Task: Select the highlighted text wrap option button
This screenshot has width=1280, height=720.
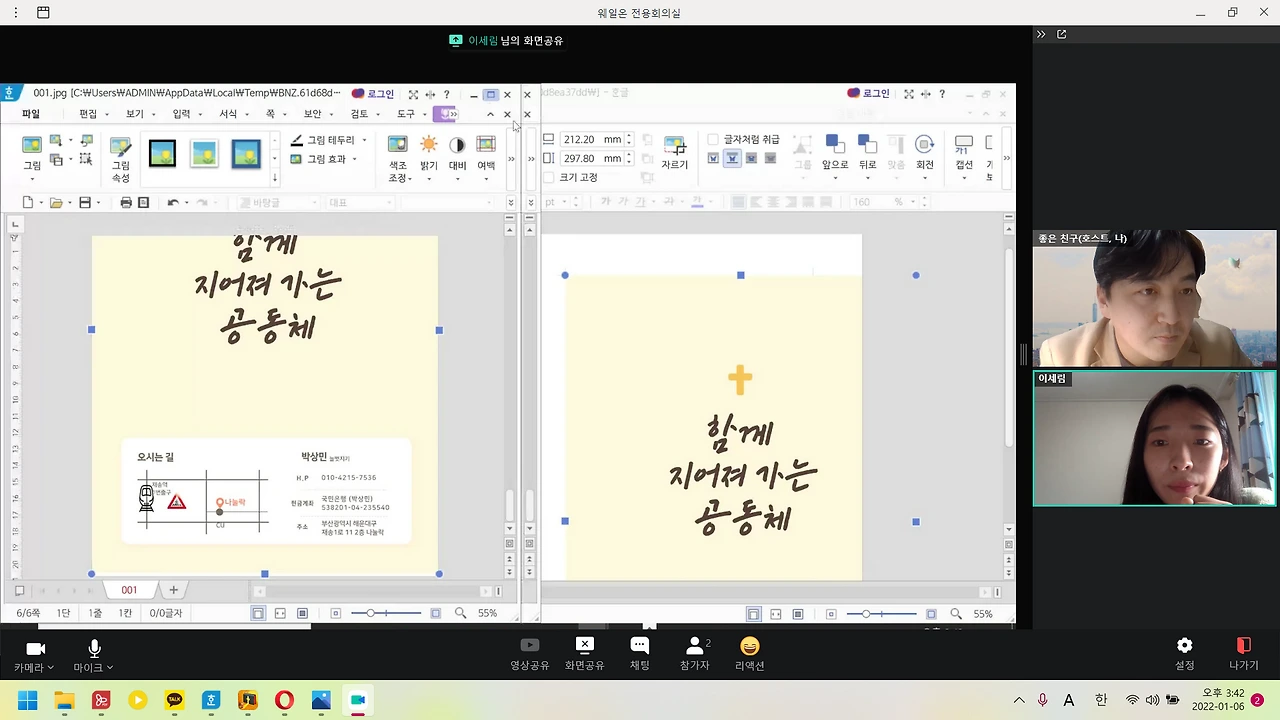Action: (732, 158)
